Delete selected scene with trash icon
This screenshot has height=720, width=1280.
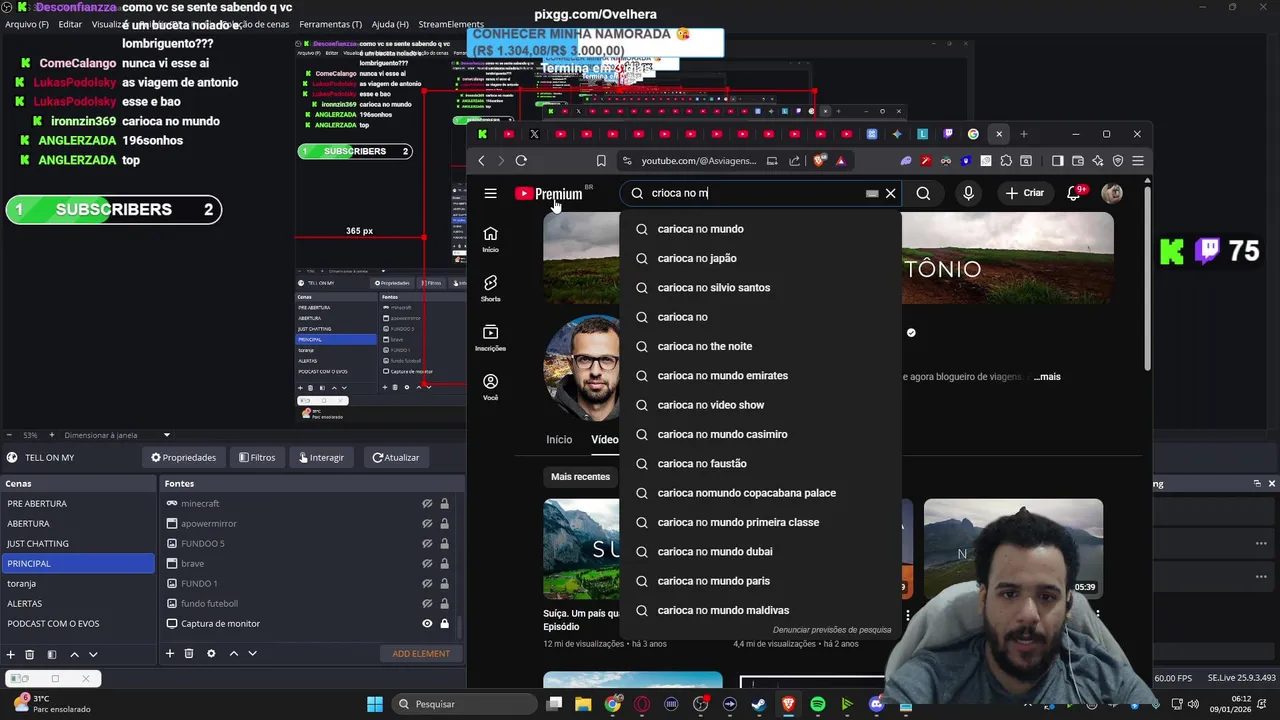(x=30, y=654)
